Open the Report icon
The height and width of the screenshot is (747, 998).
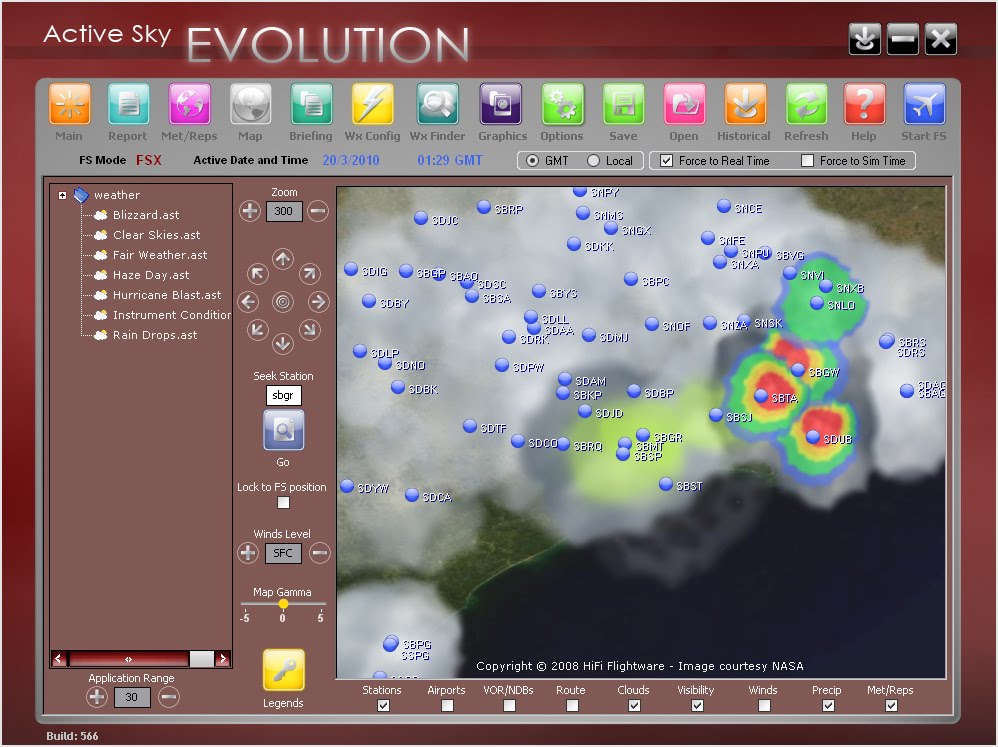[x=129, y=104]
